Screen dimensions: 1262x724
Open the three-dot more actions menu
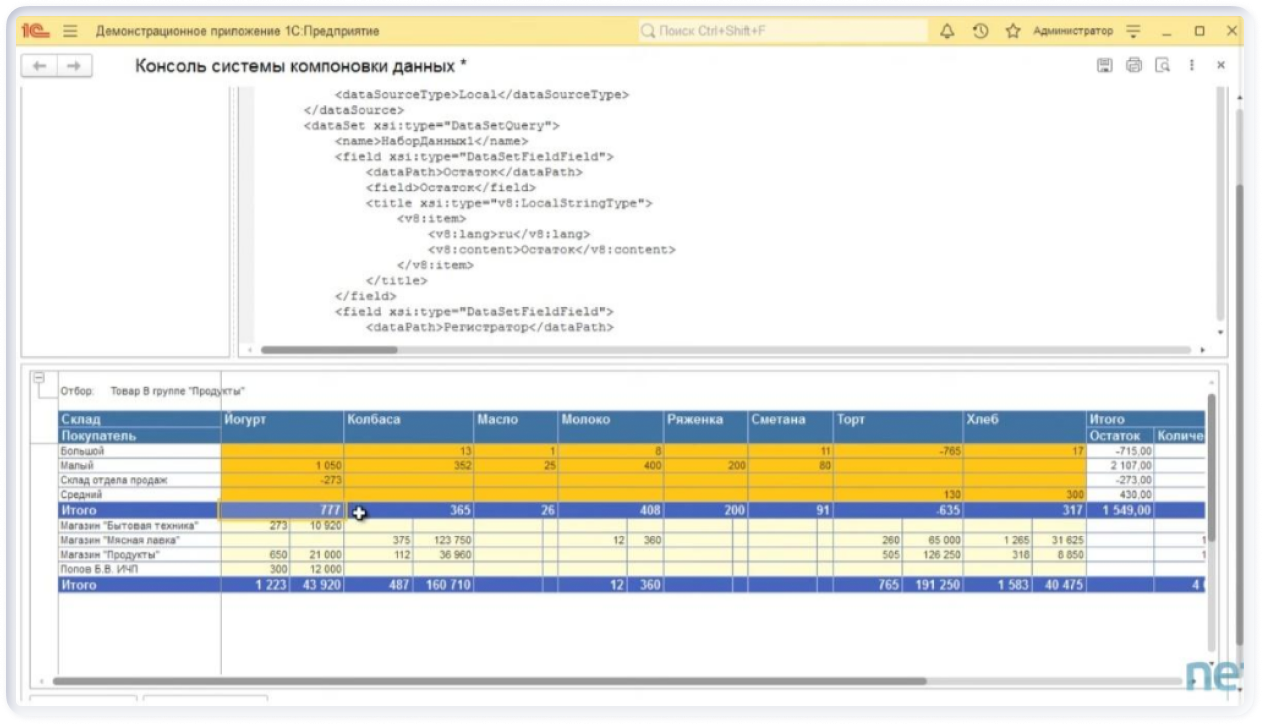1191,65
